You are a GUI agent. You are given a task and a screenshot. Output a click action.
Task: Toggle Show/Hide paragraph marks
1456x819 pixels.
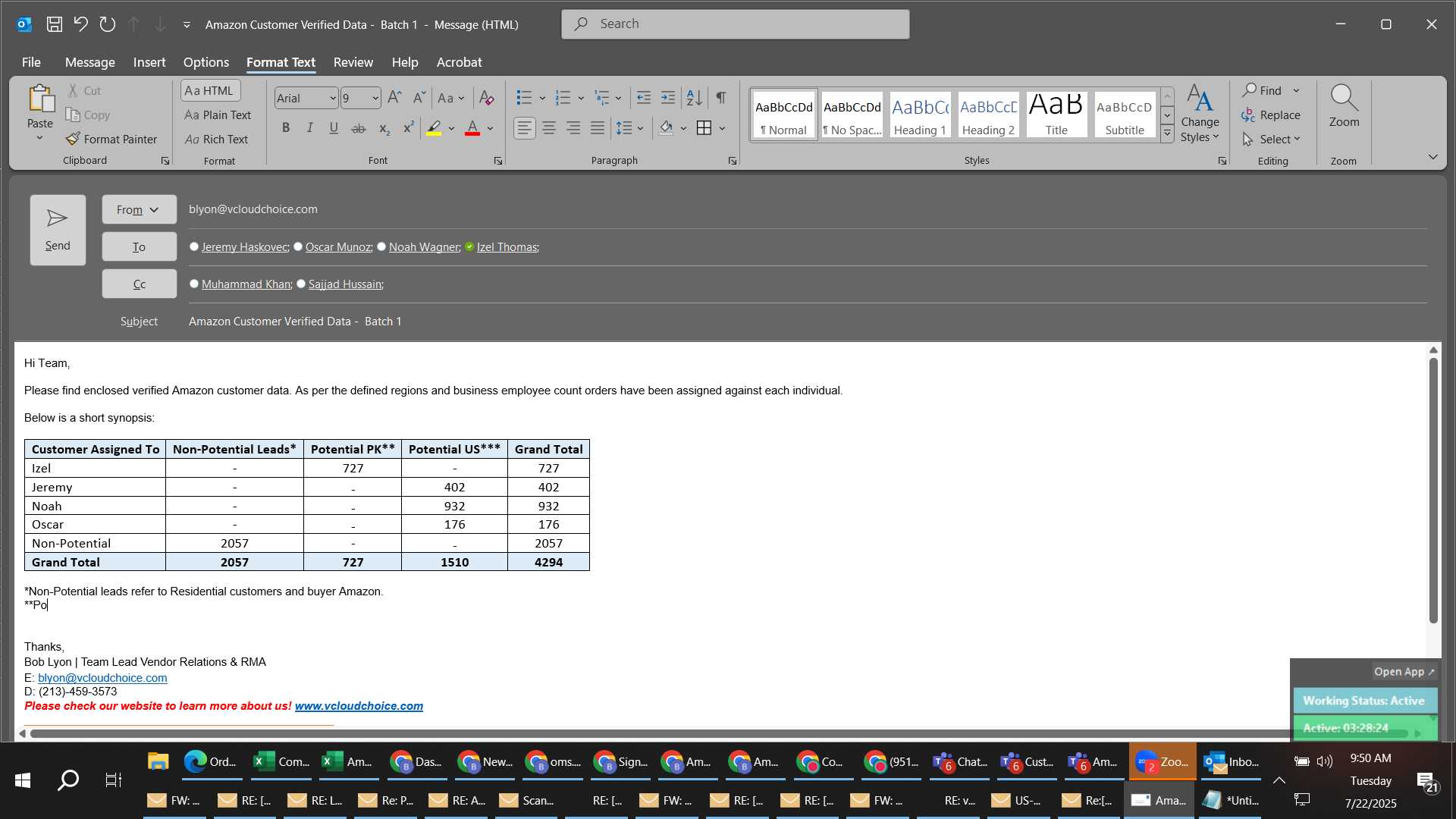pyautogui.click(x=721, y=98)
